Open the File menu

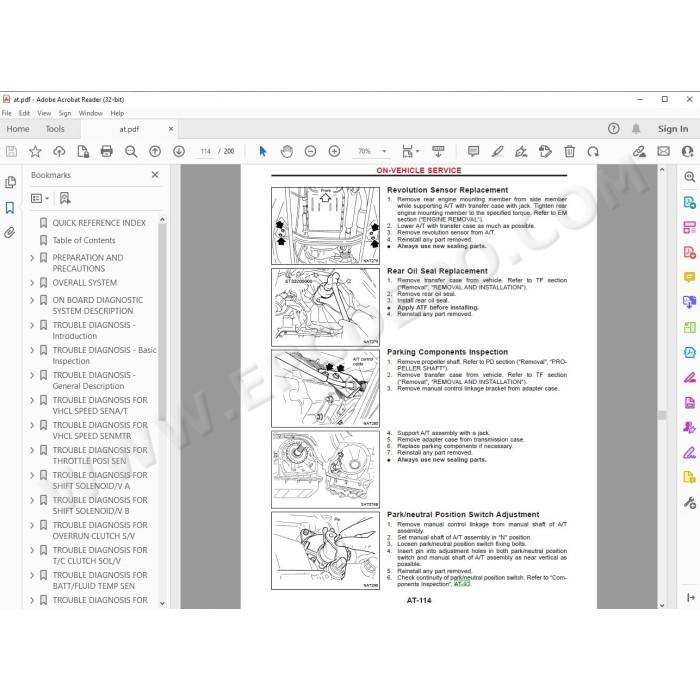7,113
